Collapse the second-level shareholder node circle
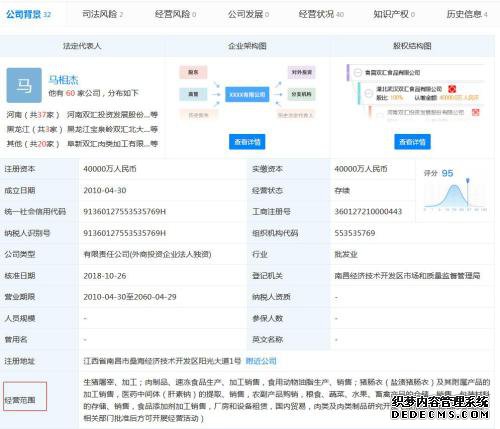The height and width of the screenshot is (429, 500). click(x=368, y=93)
